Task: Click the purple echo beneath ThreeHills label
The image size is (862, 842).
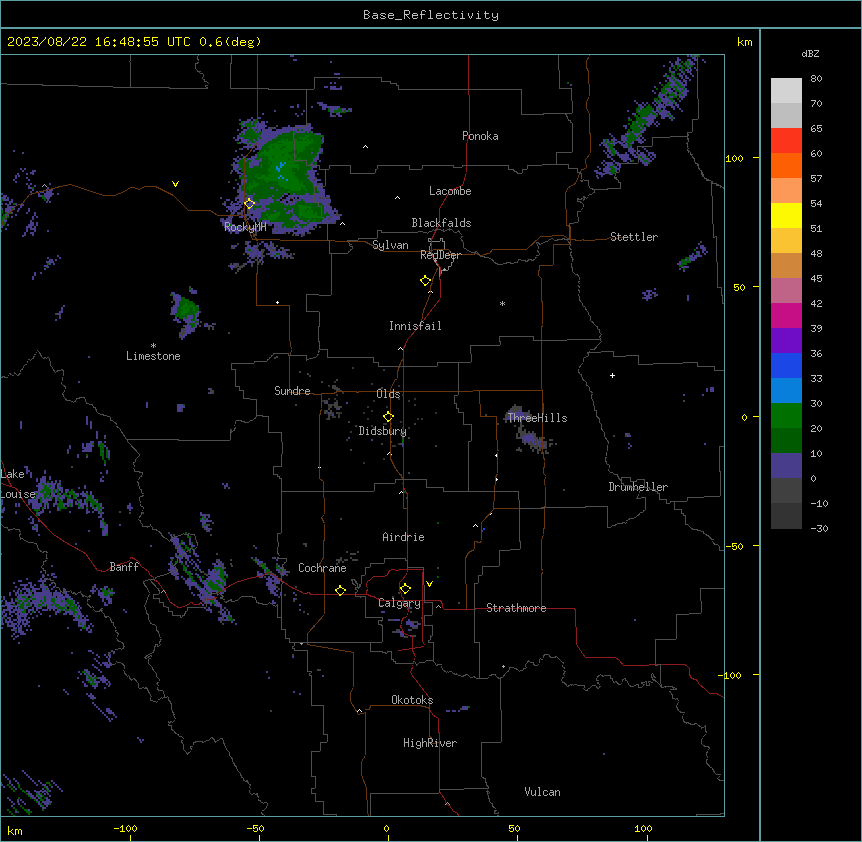Action: point(531,439)
